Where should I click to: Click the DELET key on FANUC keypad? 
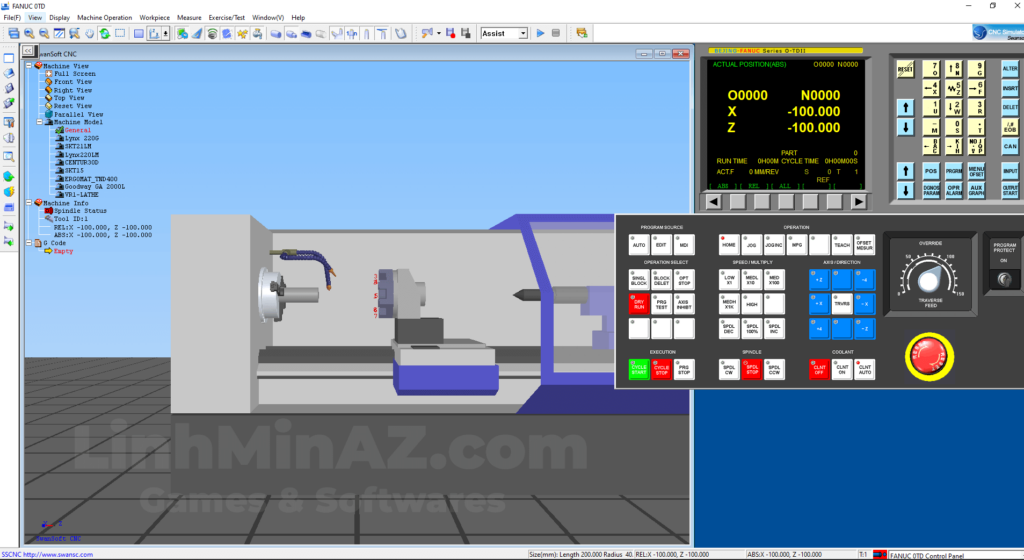(1010, 107)
